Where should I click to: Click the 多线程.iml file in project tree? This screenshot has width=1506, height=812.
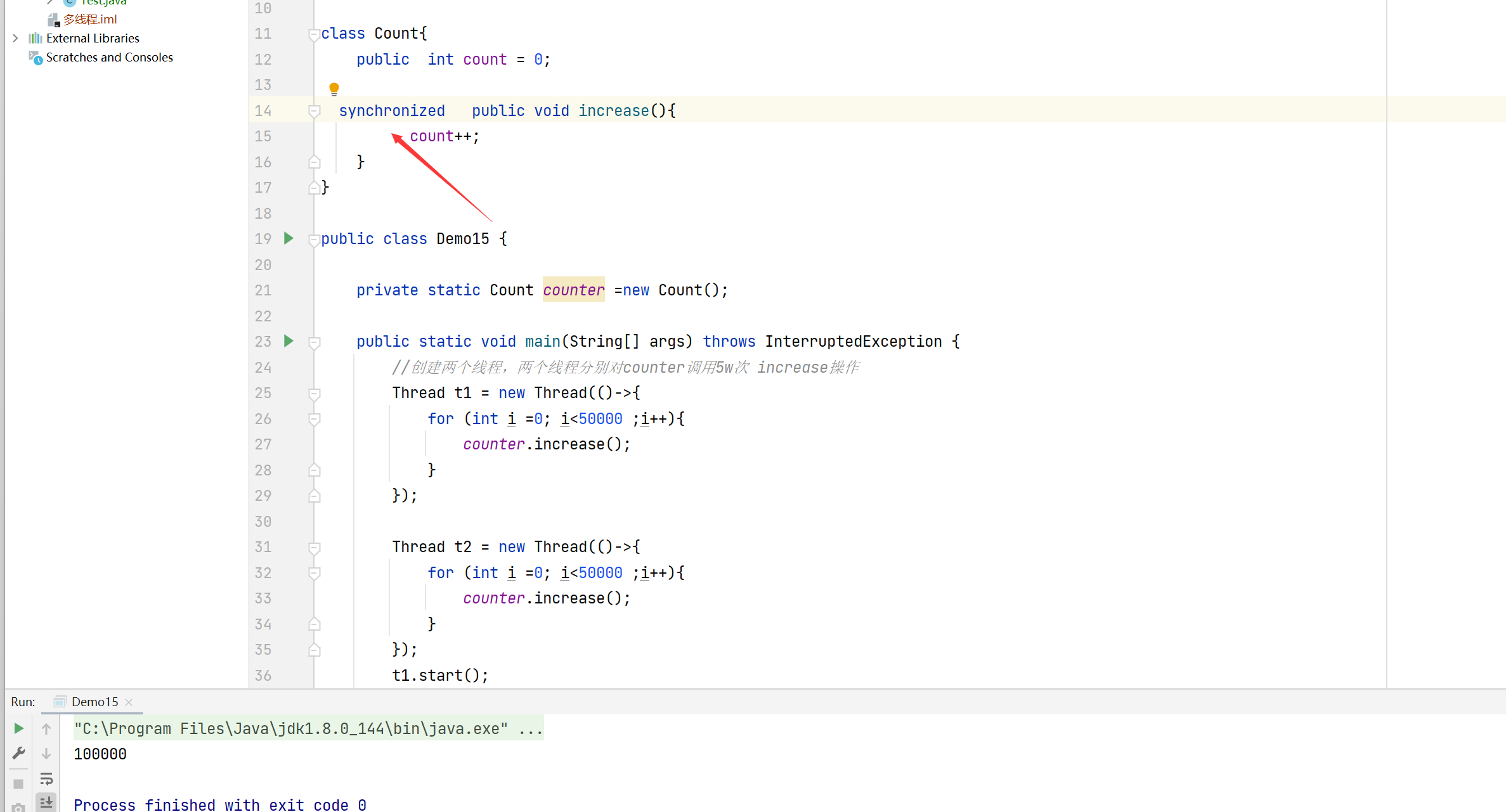tap(90, 18)
